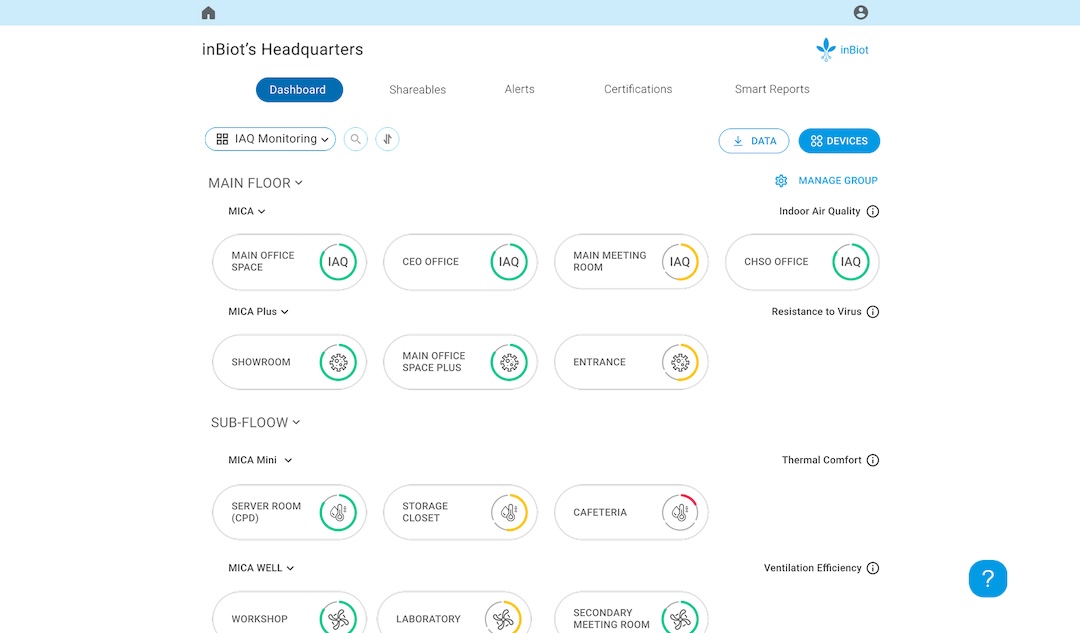Screen dimensions: 1080x633
Task: Click Laboratory ventilation fan icon
Action: pos(503,619)
